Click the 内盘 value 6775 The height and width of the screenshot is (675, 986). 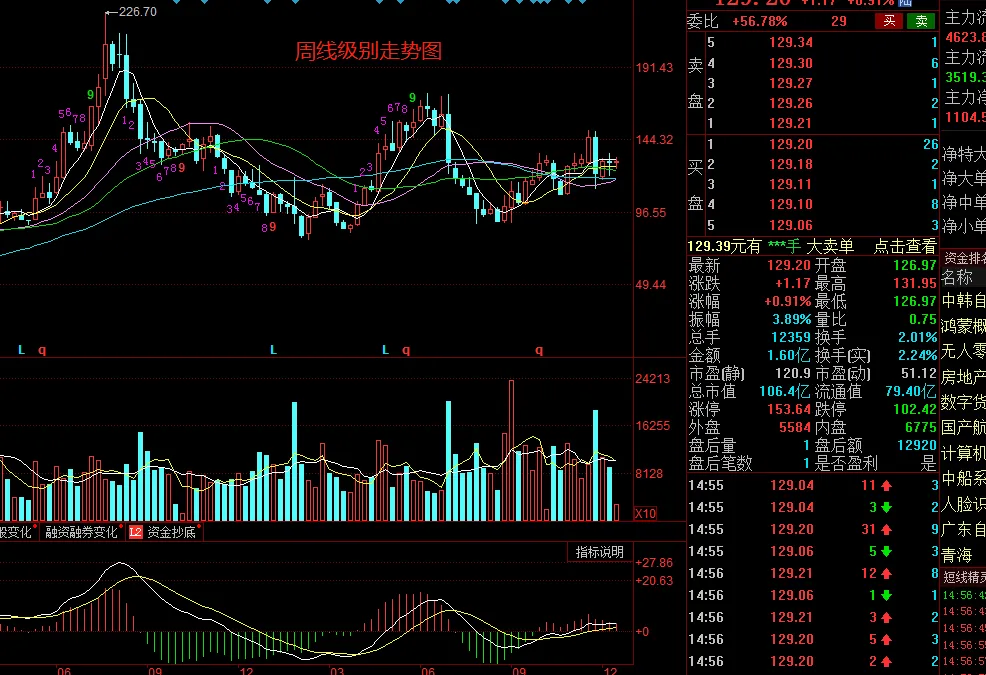pyautogui.click(x=921, y=428)
